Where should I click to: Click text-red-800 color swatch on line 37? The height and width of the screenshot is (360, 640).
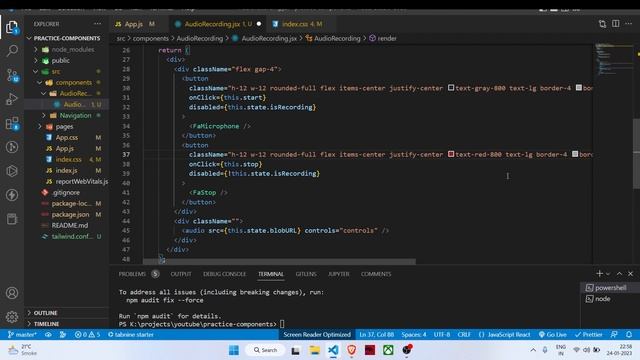(451, 154)
